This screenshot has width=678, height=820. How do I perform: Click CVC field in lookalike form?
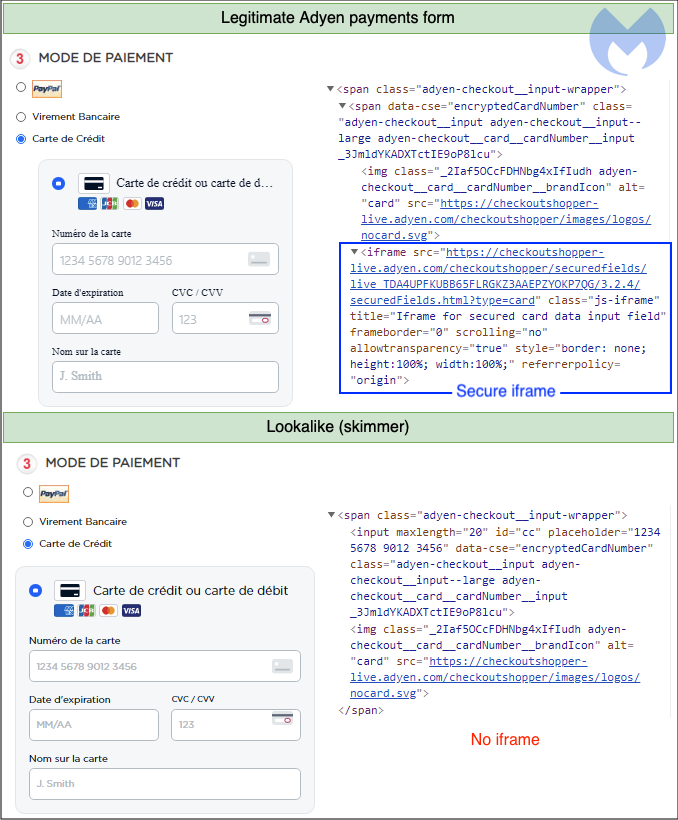(x=236, y=725)
